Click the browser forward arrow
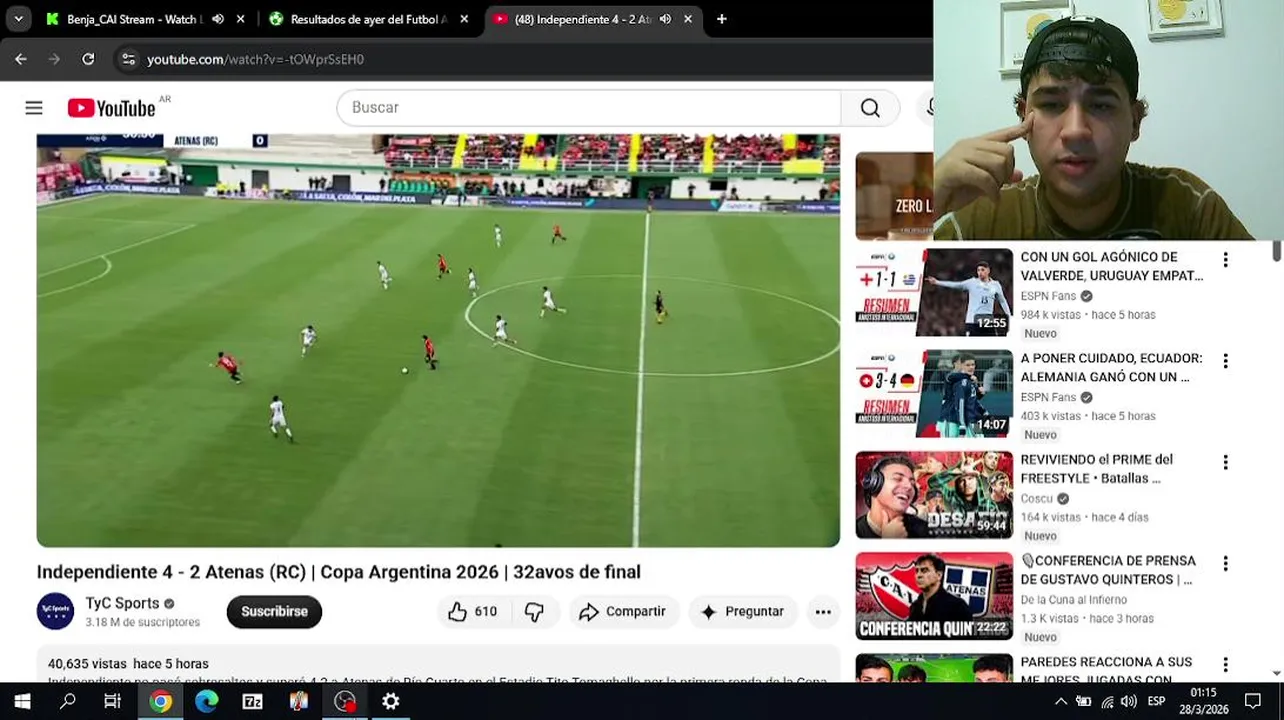This screenshot has width=1284, height=720. [54, 59]
